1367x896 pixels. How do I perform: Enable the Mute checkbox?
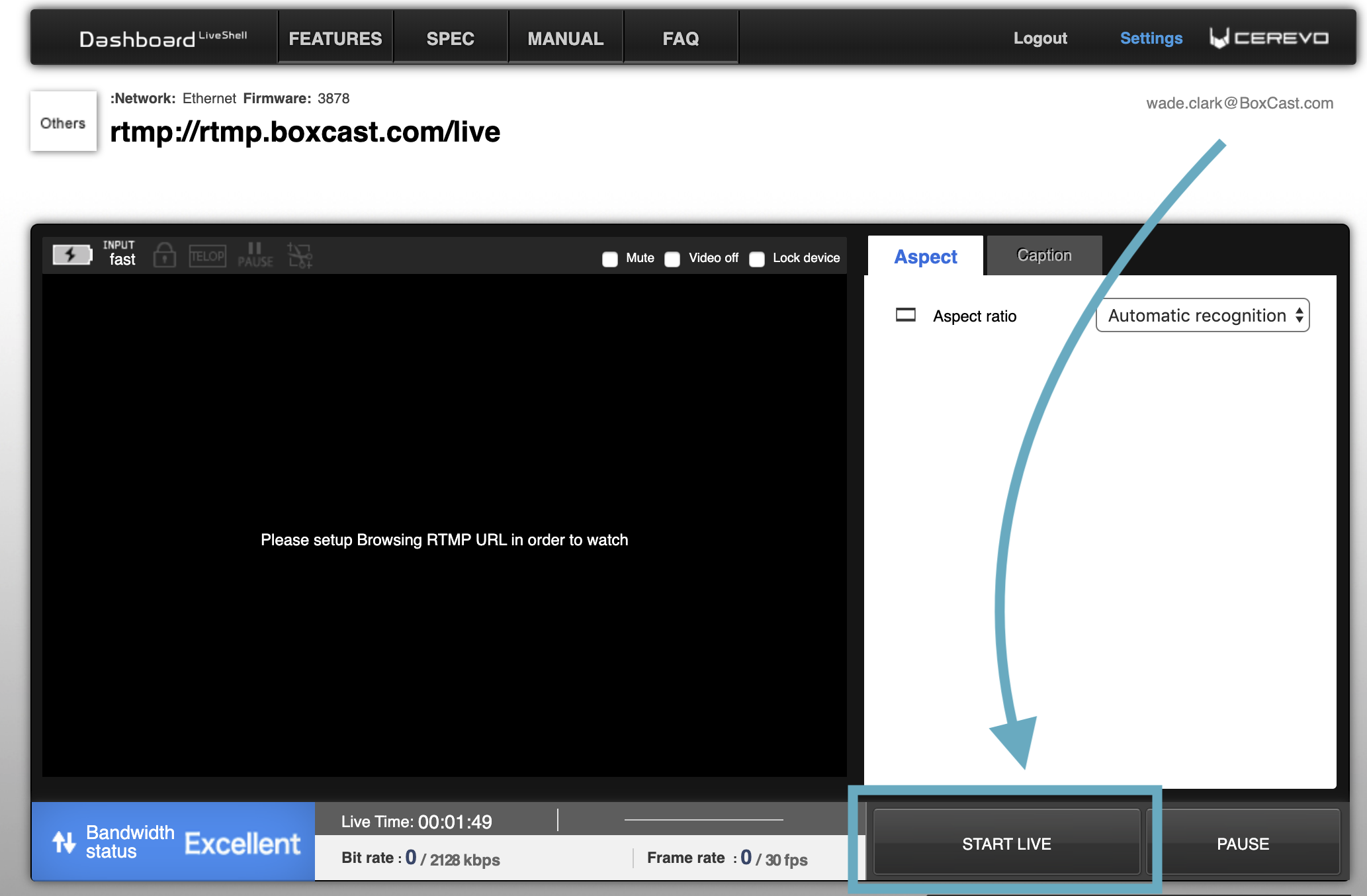[x=609, y=259]
